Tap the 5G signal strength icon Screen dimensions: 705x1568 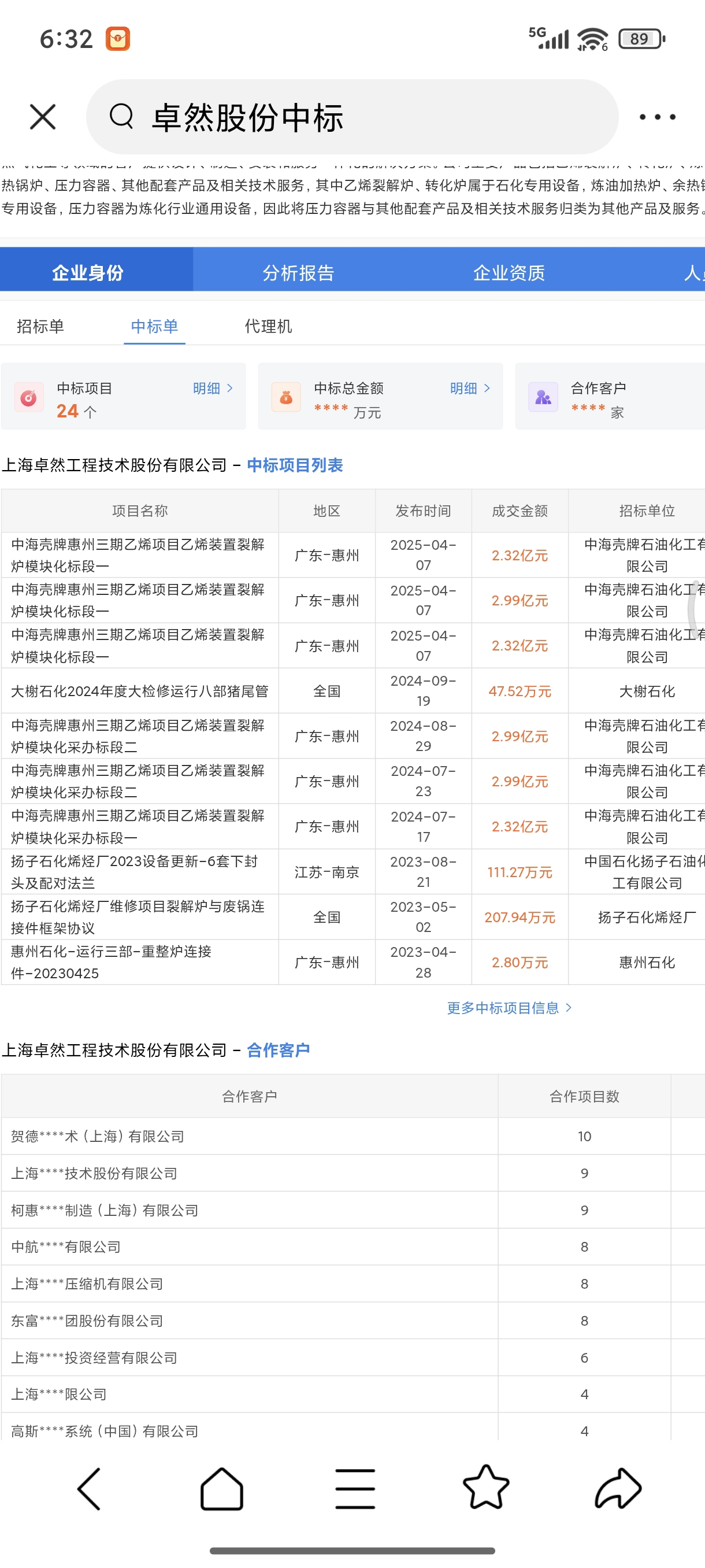click(x=550, y=38)
